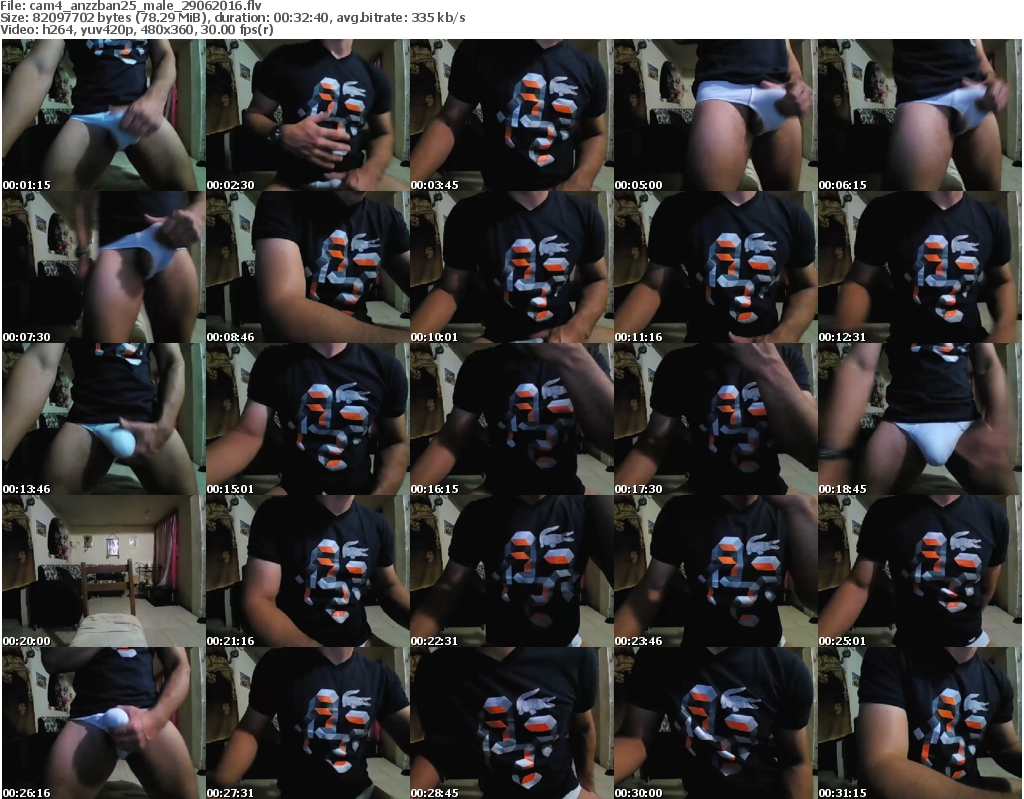This screenshot has height=799, width=1024.
Task: Open the thumbnail stamped 00:17:30
Action: (x=715, y=419)
